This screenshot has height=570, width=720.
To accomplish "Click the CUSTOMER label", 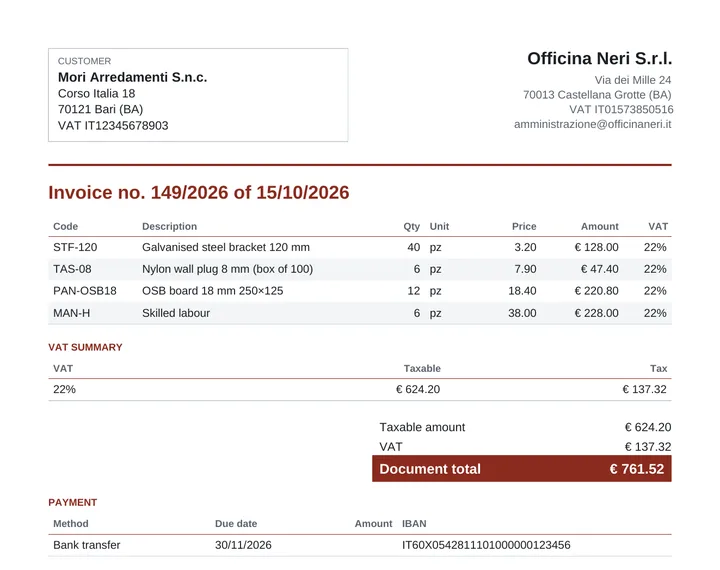I will tap(84, 61).
